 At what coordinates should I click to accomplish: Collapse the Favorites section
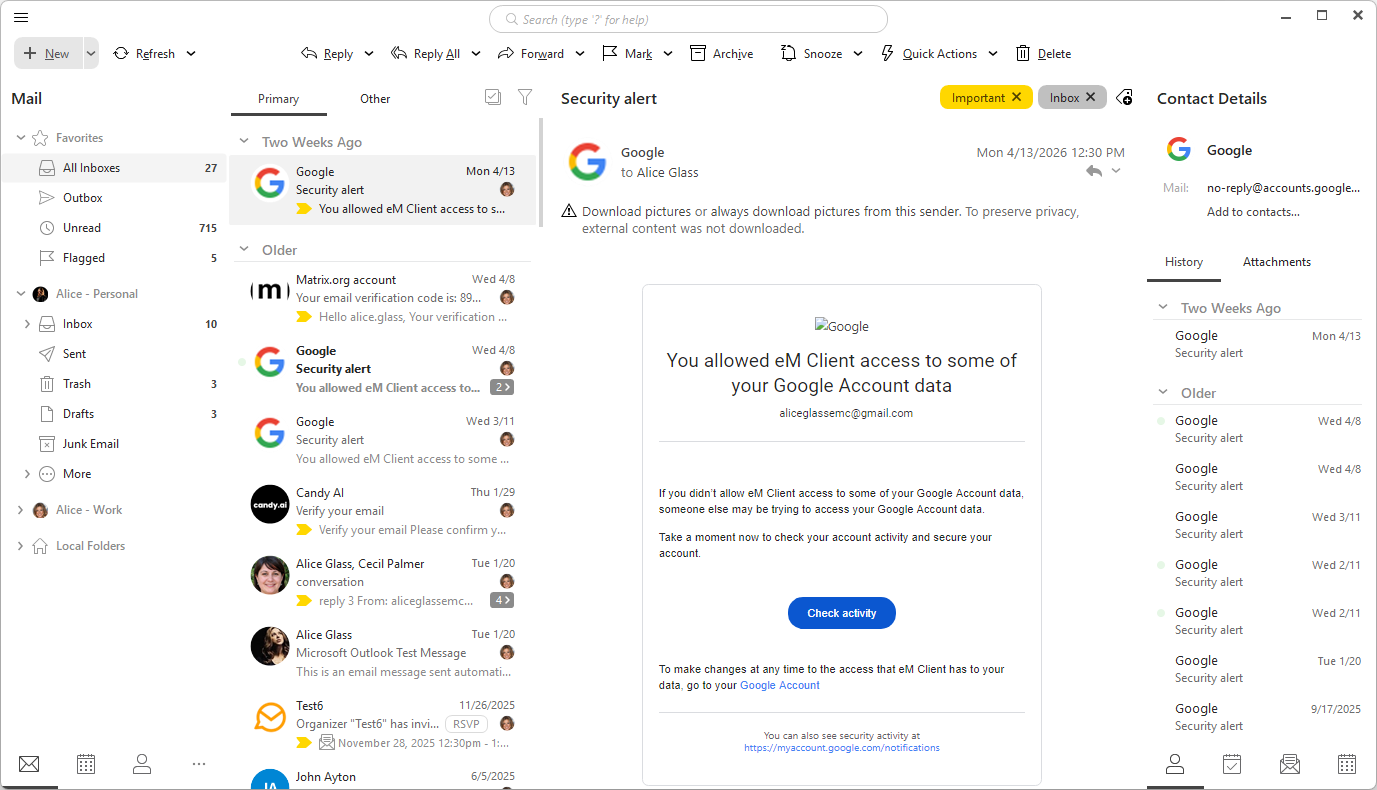pos(21,138)
